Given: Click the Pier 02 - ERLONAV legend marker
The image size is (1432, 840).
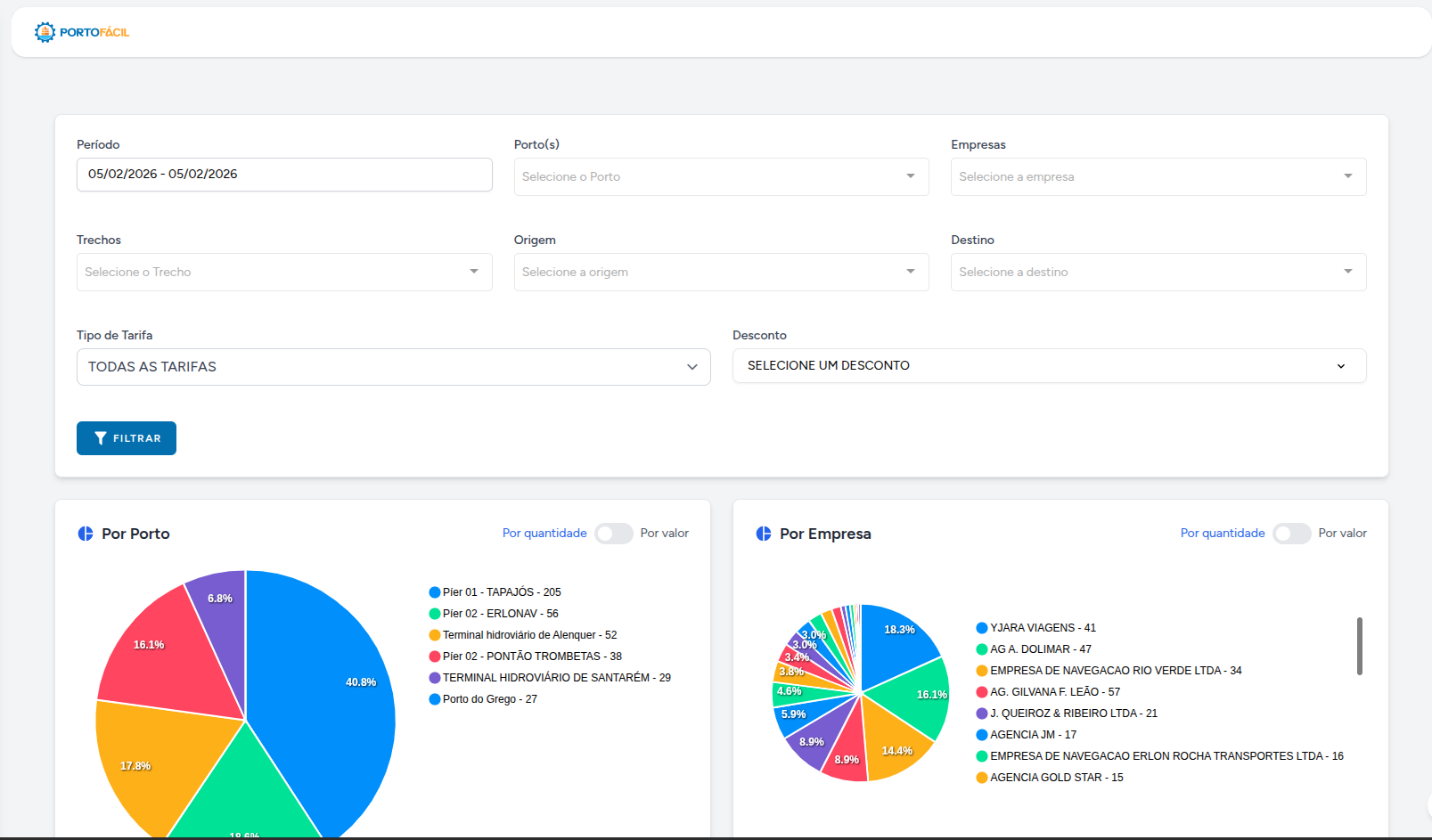Looking at the screenshot, I should coord(435,614).
